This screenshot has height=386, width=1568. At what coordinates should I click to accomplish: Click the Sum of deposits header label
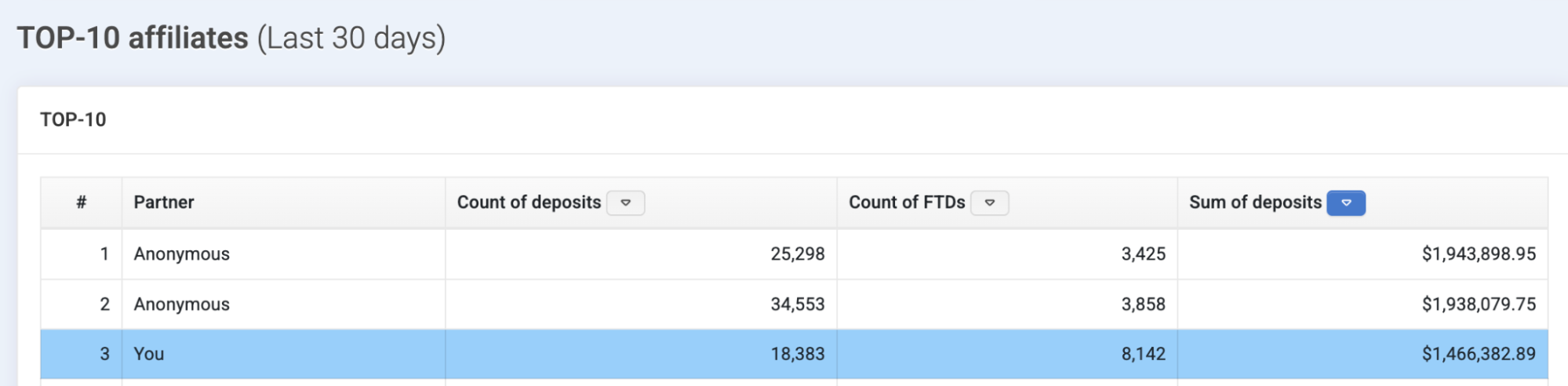1255,202
